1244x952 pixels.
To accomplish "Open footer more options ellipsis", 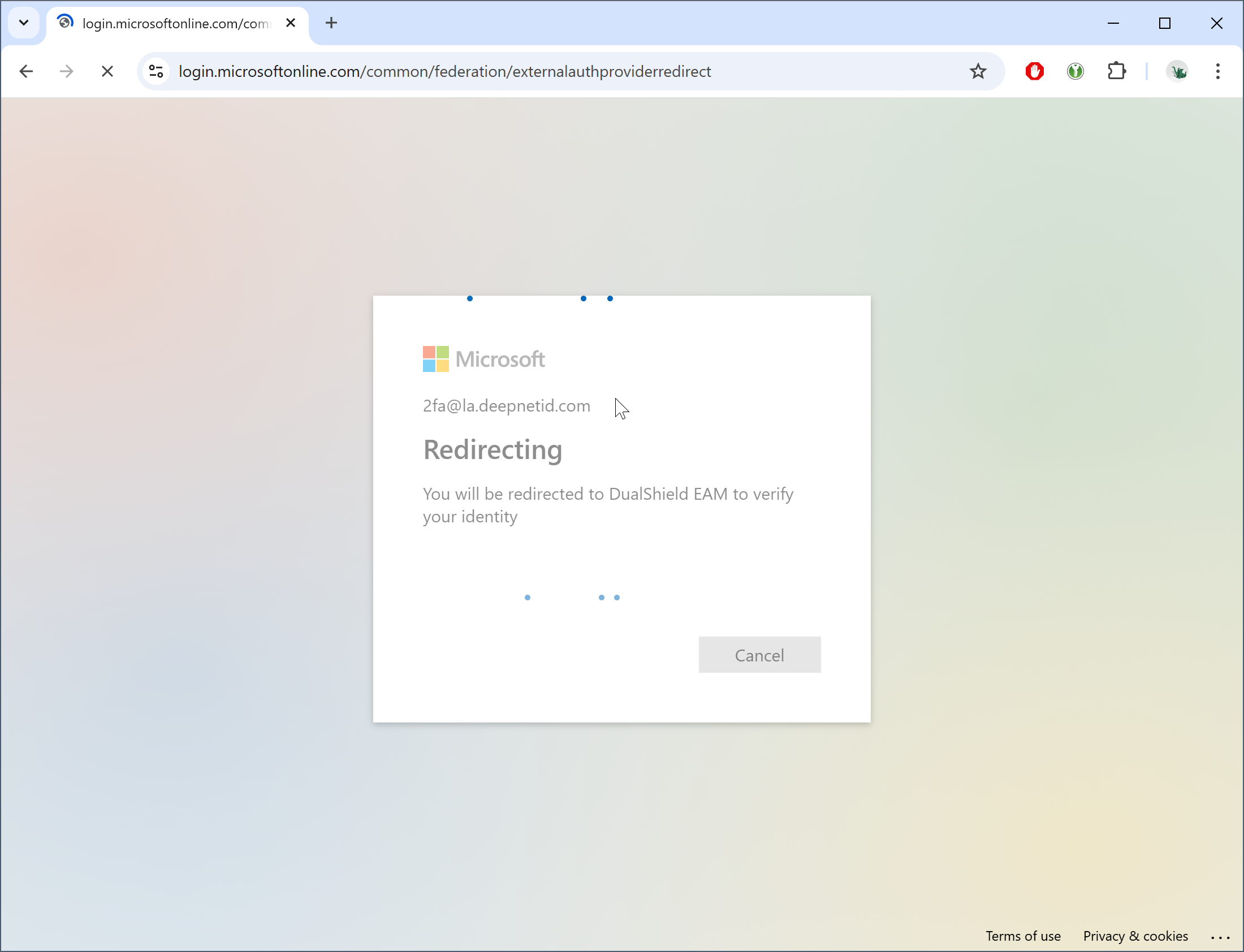I will tap(1220, 937).
